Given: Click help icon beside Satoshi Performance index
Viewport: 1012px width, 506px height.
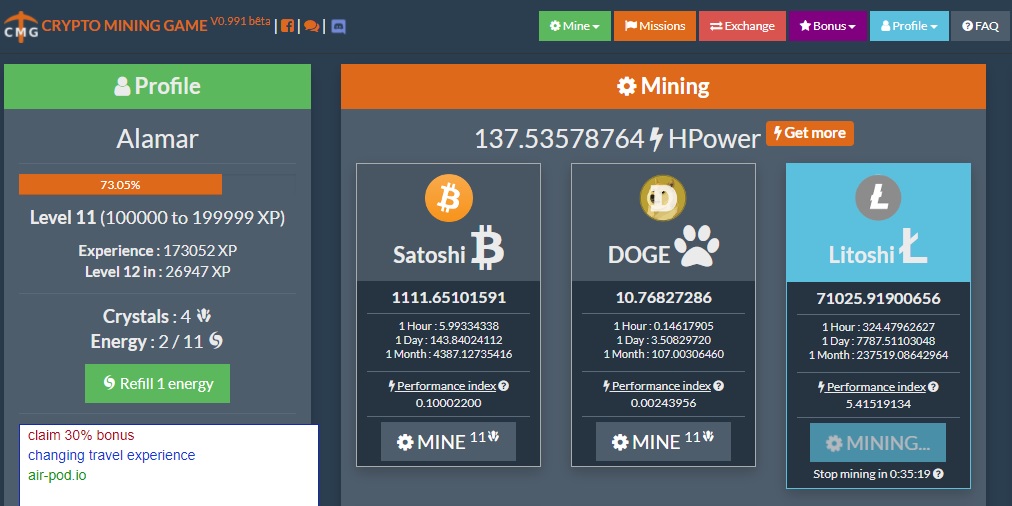Looking at the screenshot, I should tap(504, 386).
